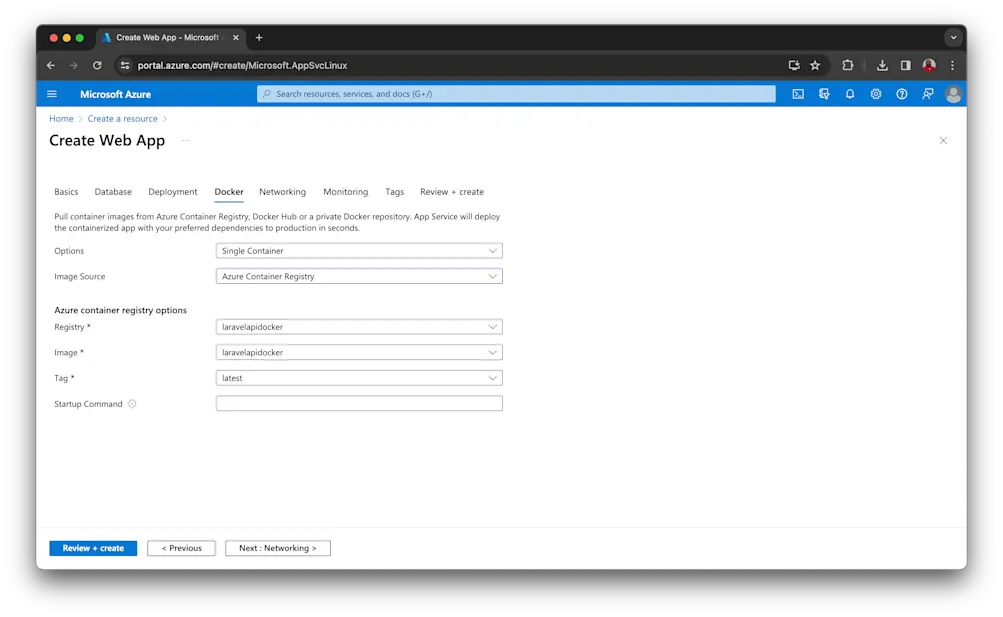Click the ellipsis beside Create Web App title
1003x617 pixels.
(186, 142)
